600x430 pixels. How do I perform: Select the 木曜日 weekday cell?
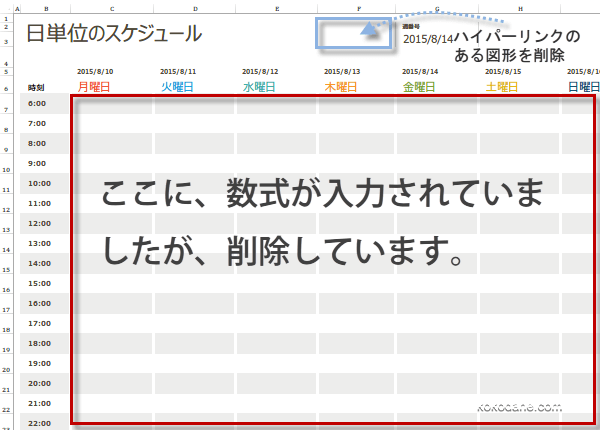(341, 87)
